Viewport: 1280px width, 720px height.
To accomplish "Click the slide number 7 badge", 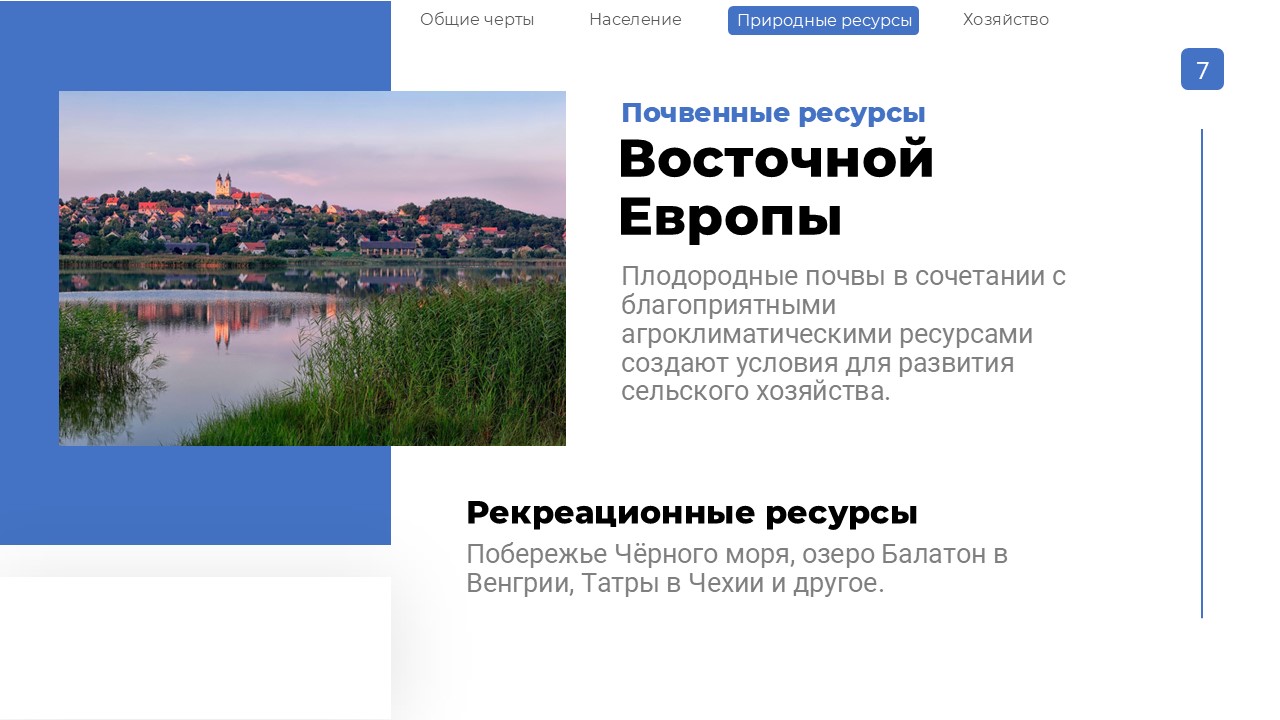I will tap(1202, 70).
